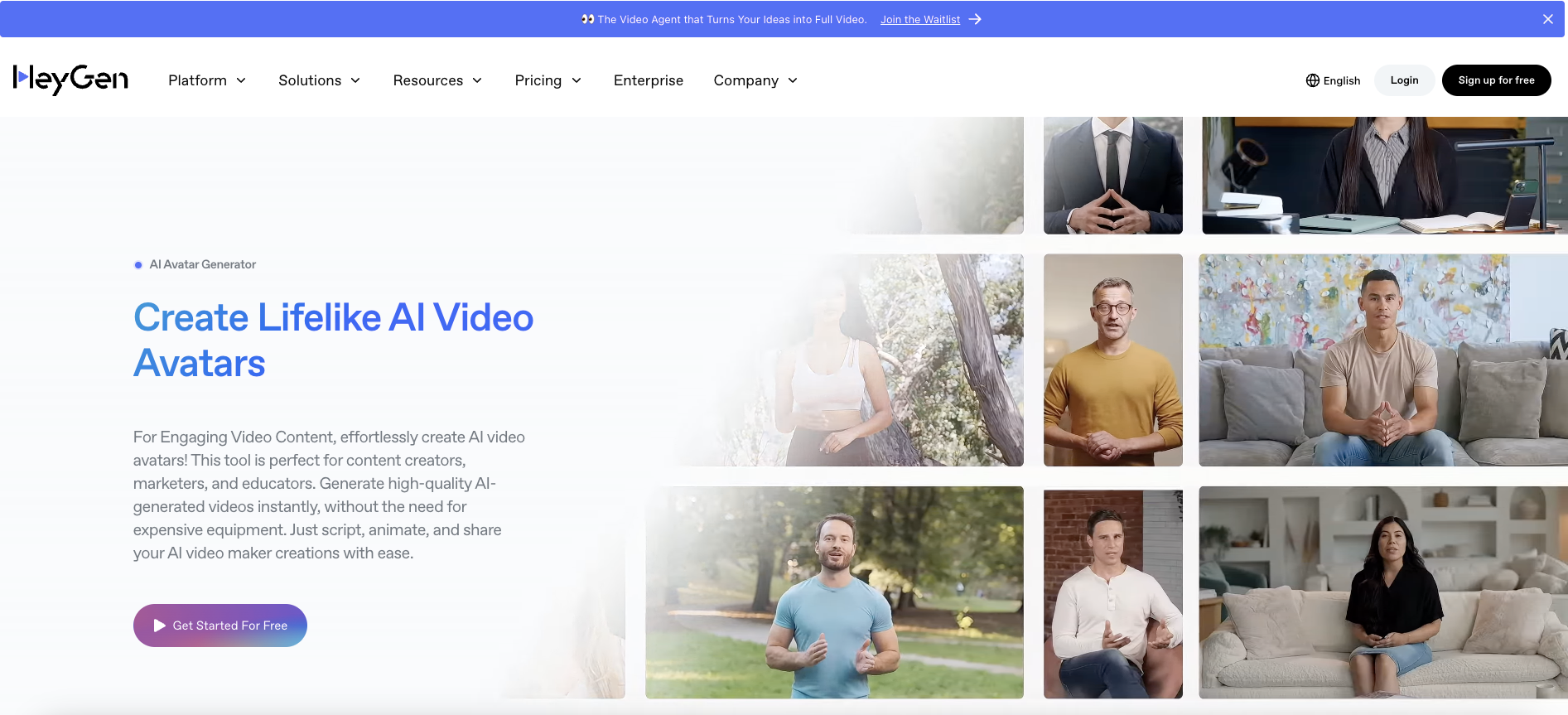This screenshot has height=715, width=1568.
Task: Click the banner text about the Video Agent
Action: tap(732, 19)
